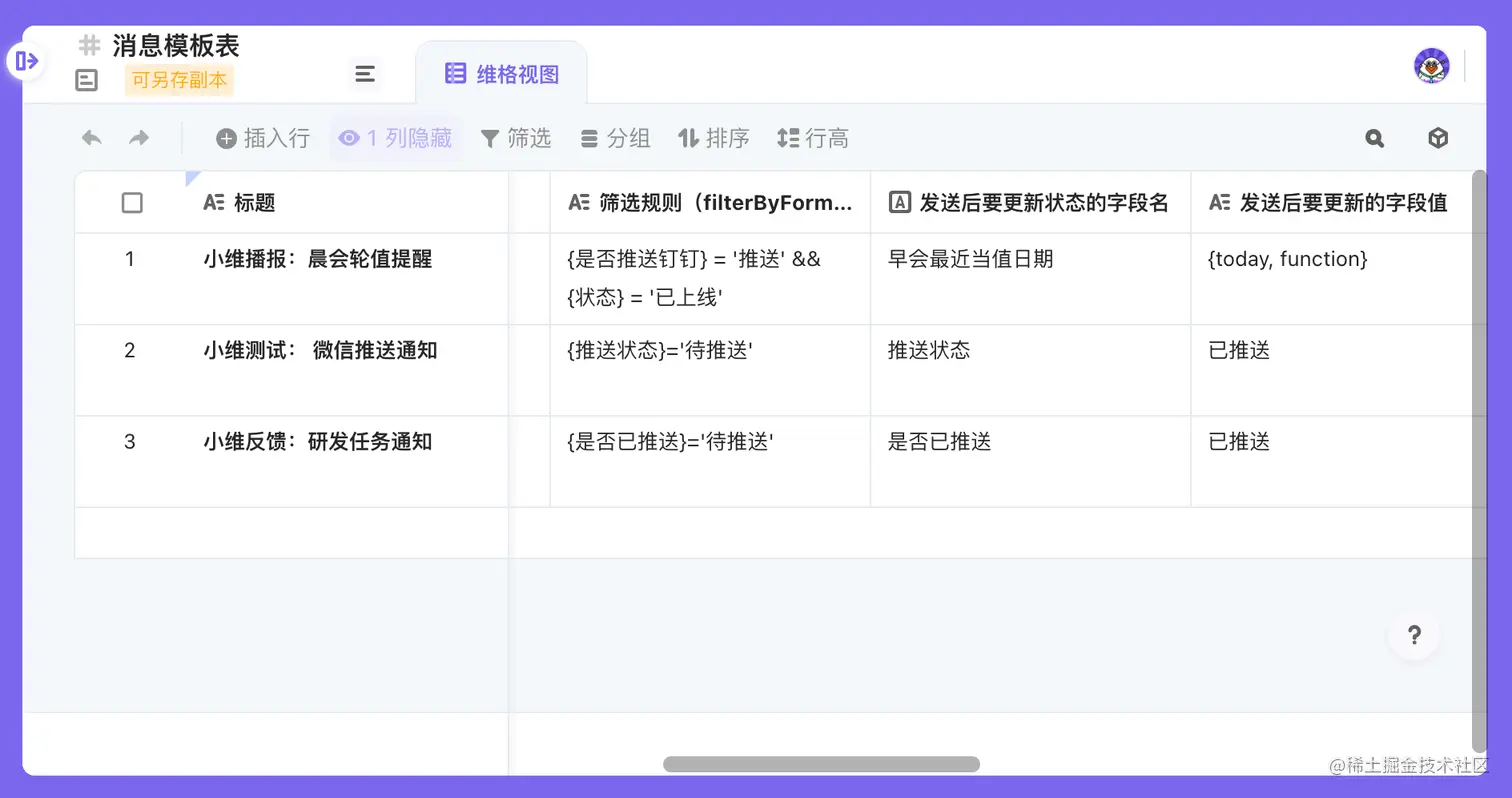
Task: Select row number 1
Action: click(129, 259)
